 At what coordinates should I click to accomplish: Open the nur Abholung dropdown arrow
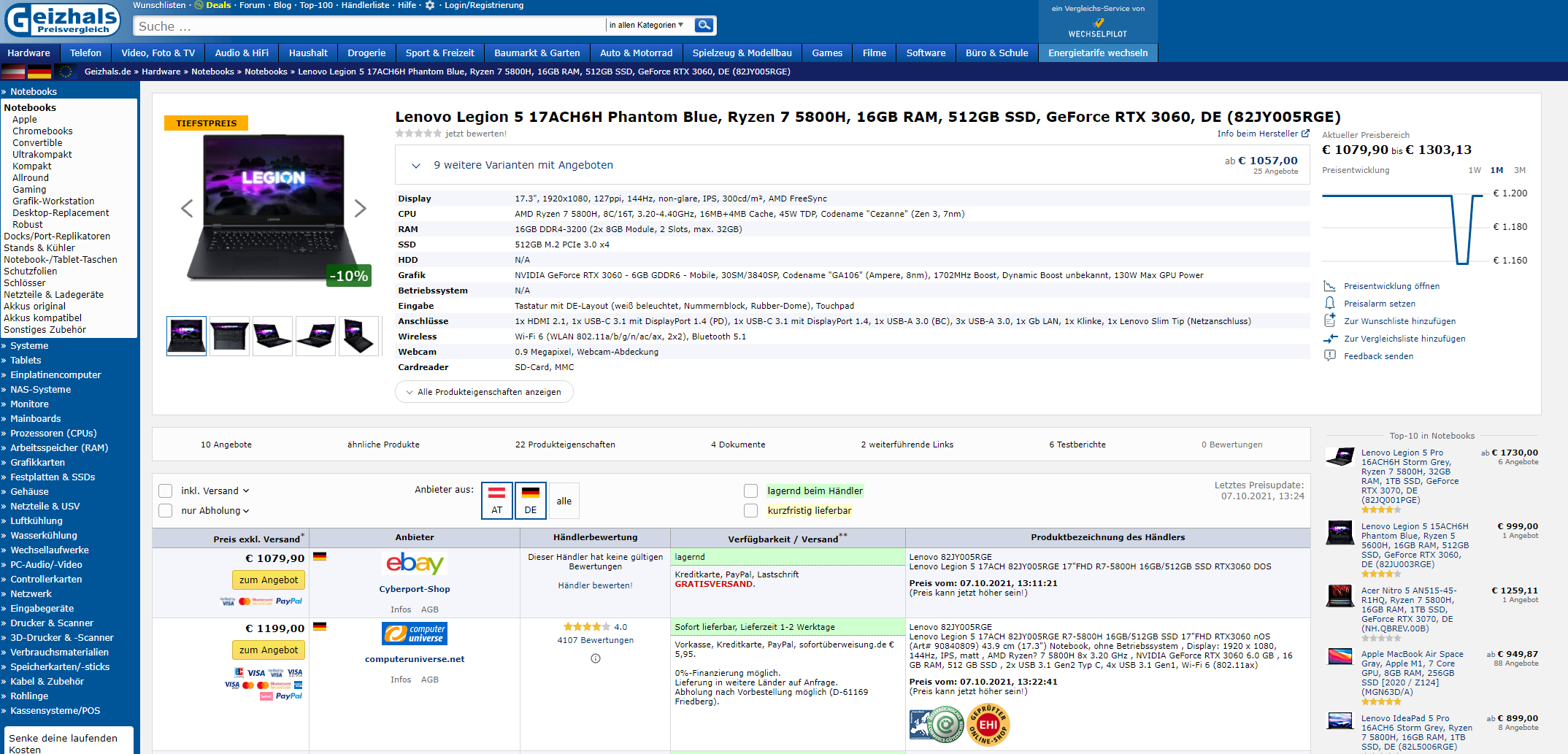[246, 511]
